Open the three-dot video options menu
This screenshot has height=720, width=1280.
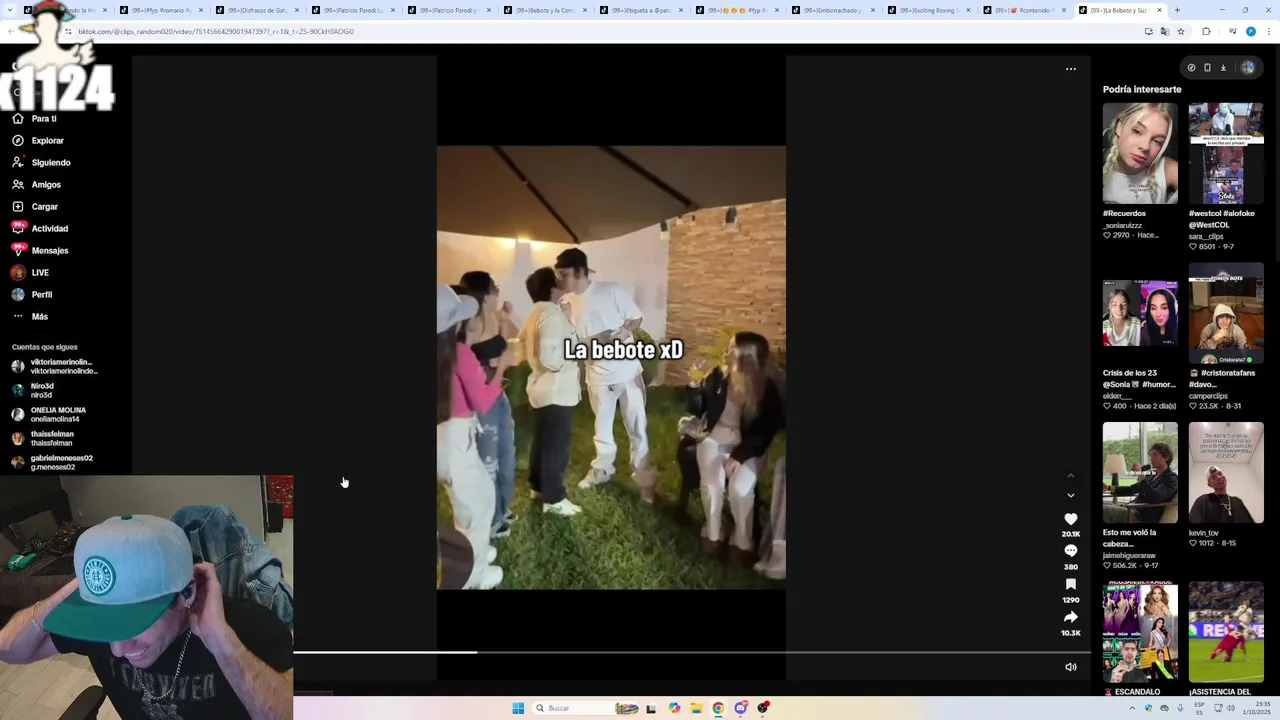click(1070, 69)
